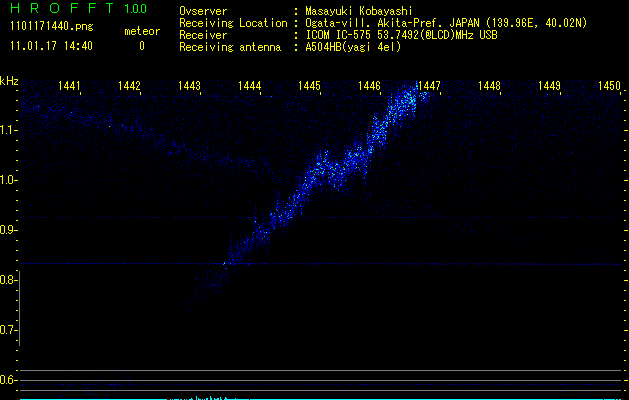Image resolution: width=629 pixels, height=400 pixels.
Task: Click time axis marker 1444
Action: (250, 85)
